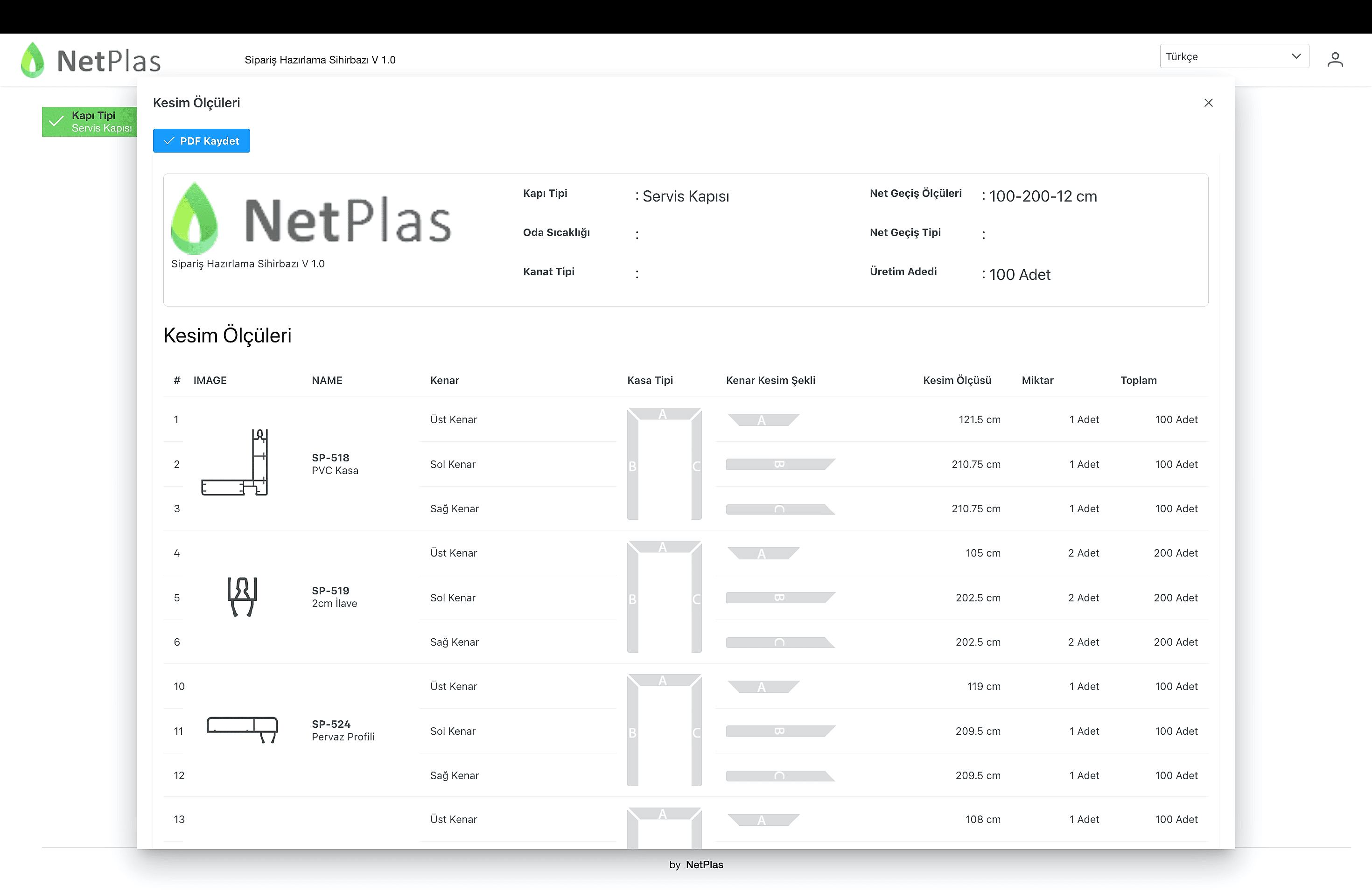1372x892 pixels.
Task: Click the SP-524 Pervaz Profili profile image
Action: point(242,730)
